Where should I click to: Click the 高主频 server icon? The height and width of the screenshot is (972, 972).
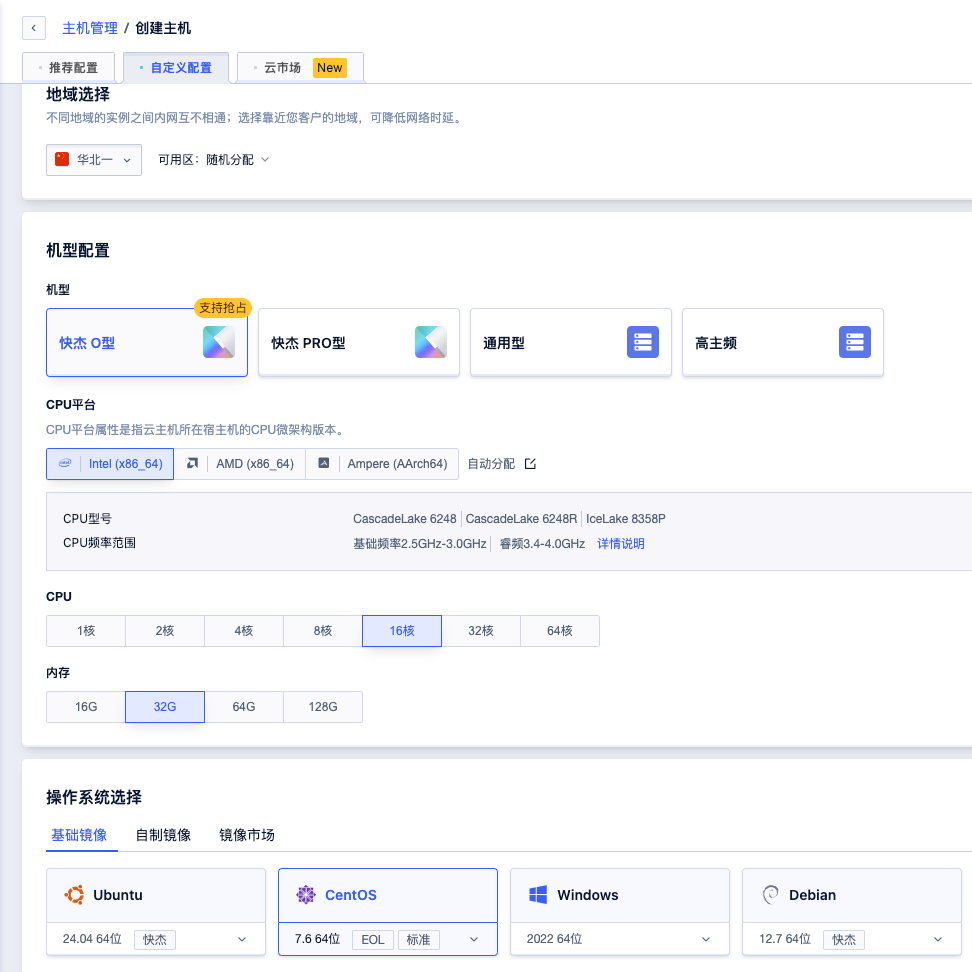coord(855,342)
